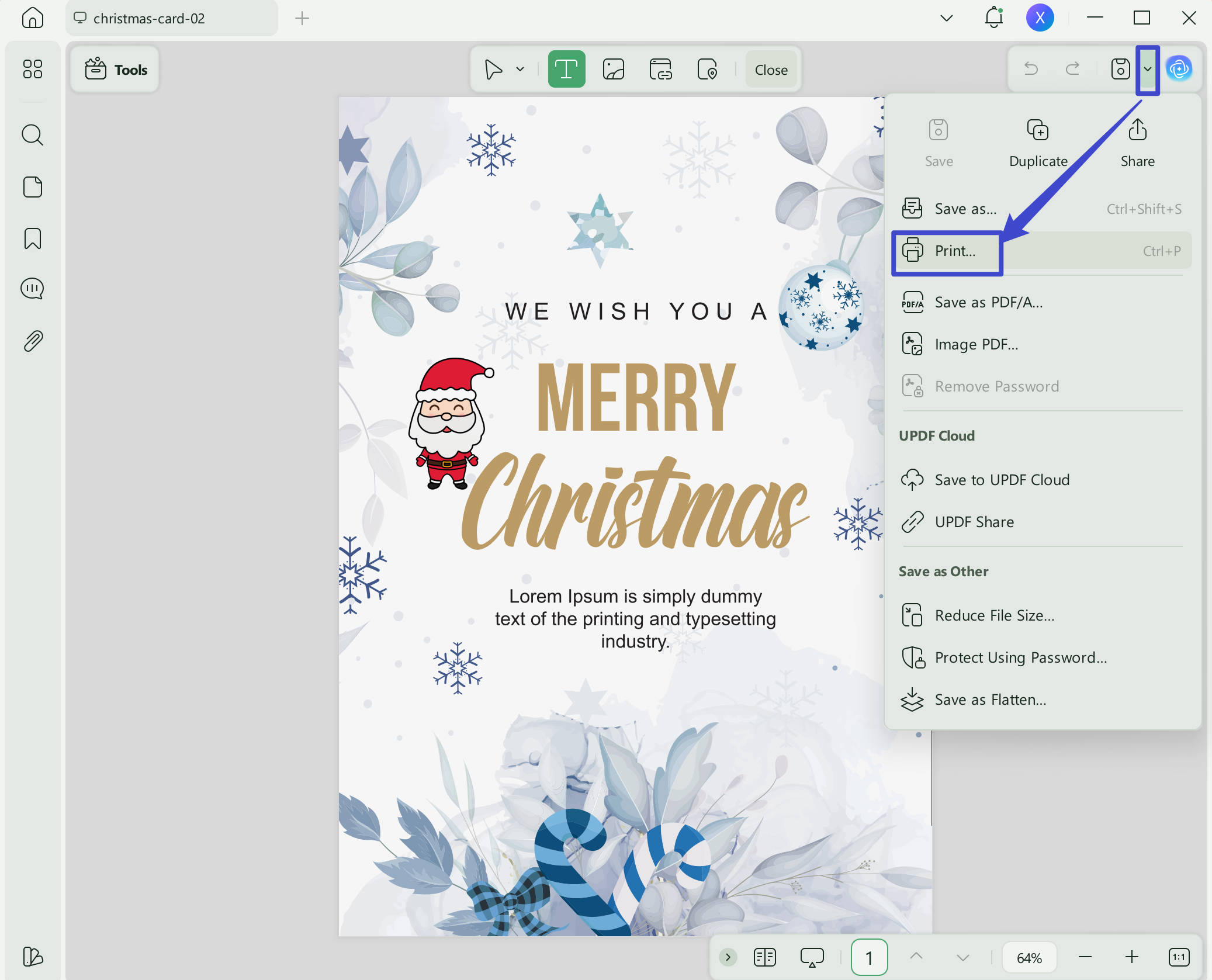Expand the selection tool dropdown arrow
Viewport: 1212px width, 980px height.
(520, 70)
